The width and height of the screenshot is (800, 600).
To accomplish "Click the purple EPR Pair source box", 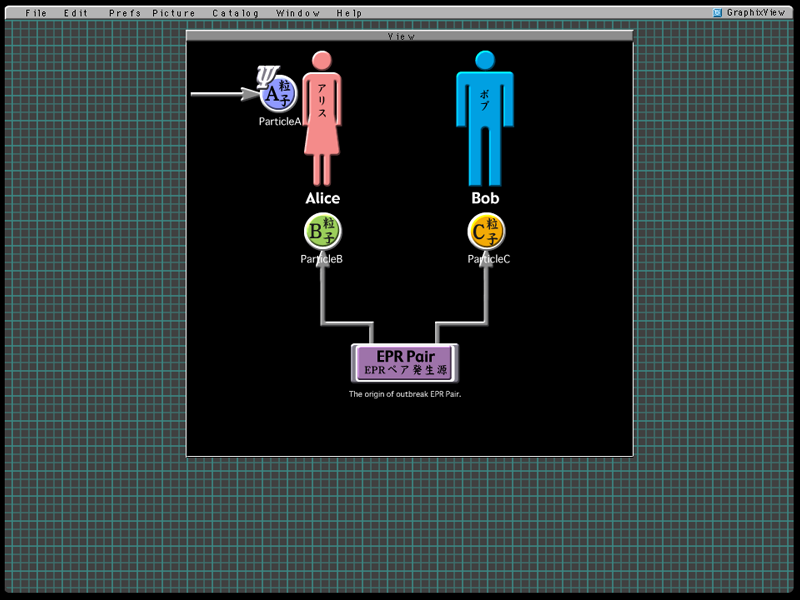I will tap(405, 363).
